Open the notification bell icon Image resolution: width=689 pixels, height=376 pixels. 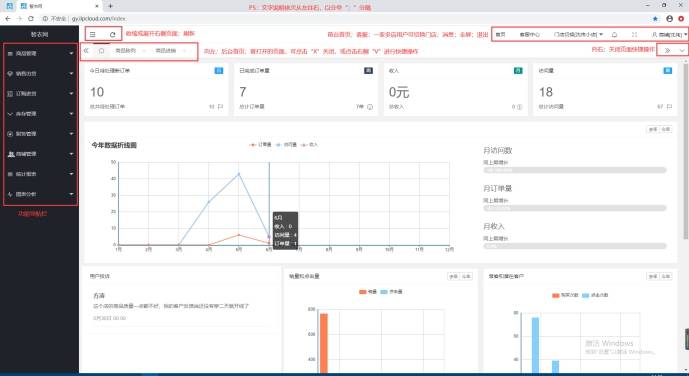point(614,34)
